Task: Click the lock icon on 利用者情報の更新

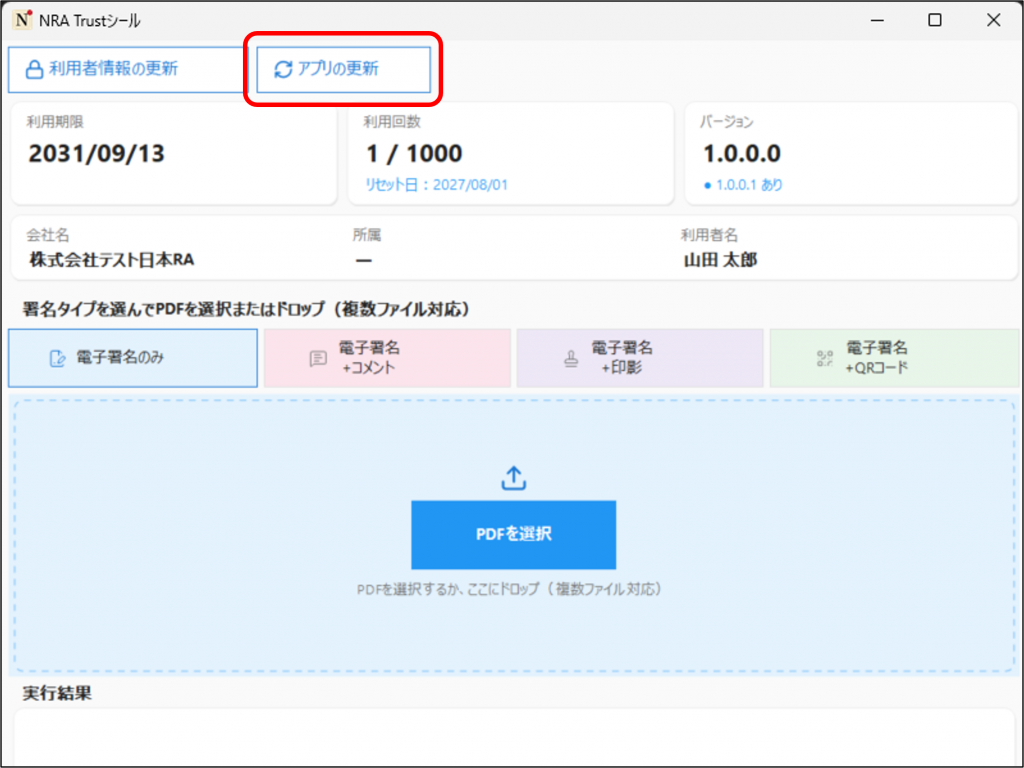Action: [x=34, y=69]
